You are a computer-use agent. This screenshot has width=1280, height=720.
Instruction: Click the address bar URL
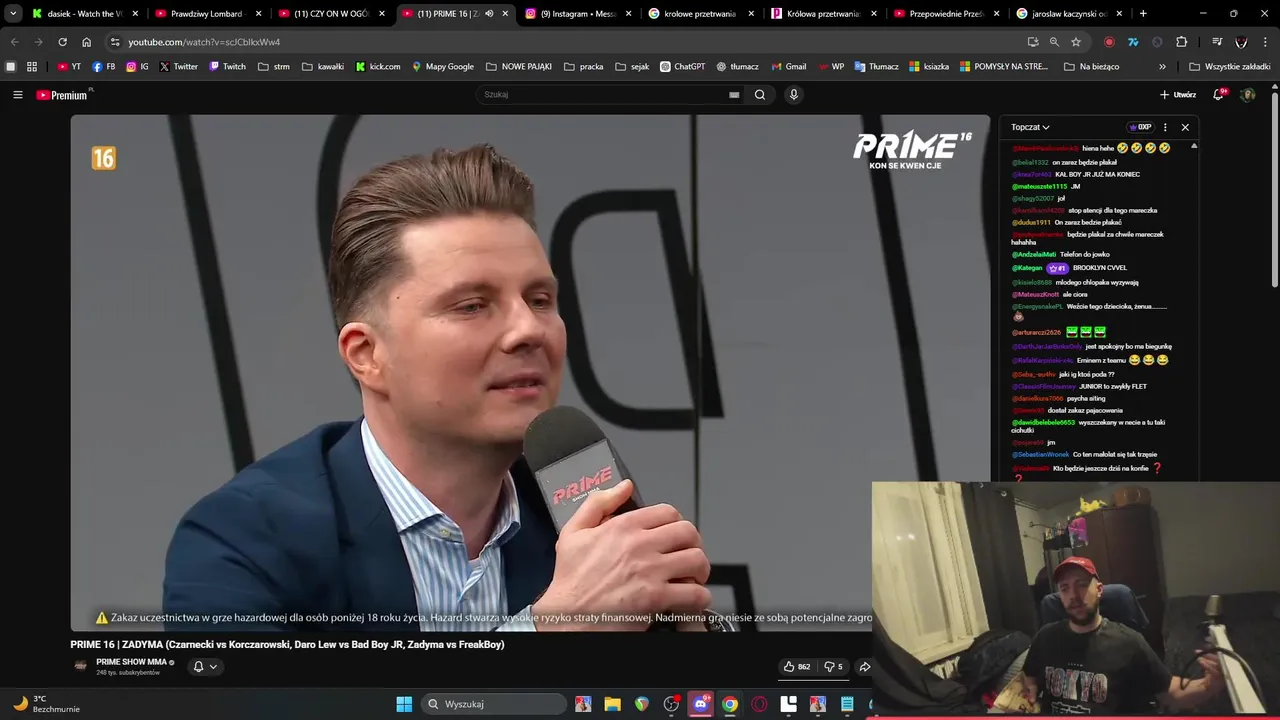204,42
